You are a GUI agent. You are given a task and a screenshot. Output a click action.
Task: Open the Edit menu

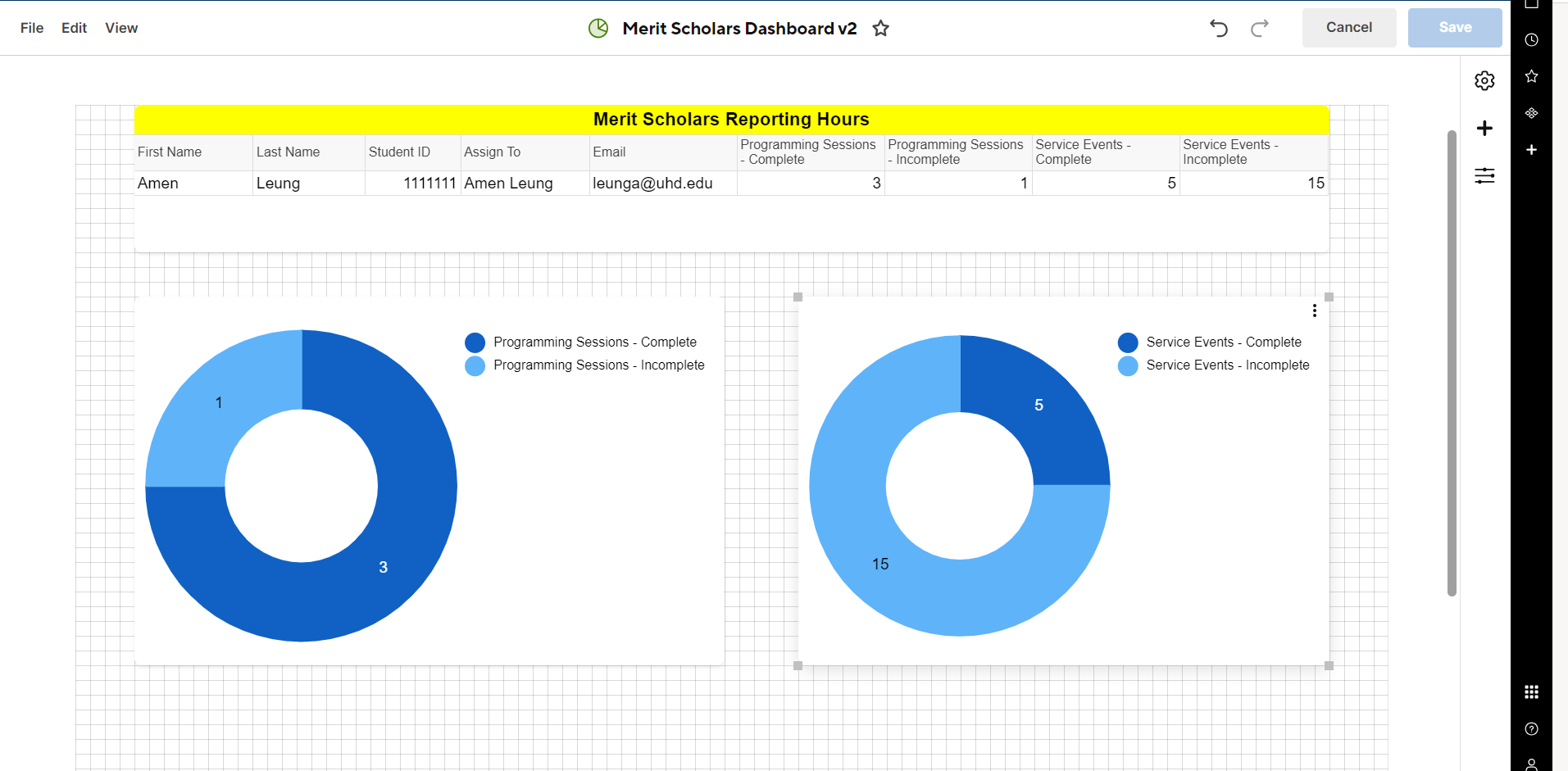point(74,28)
